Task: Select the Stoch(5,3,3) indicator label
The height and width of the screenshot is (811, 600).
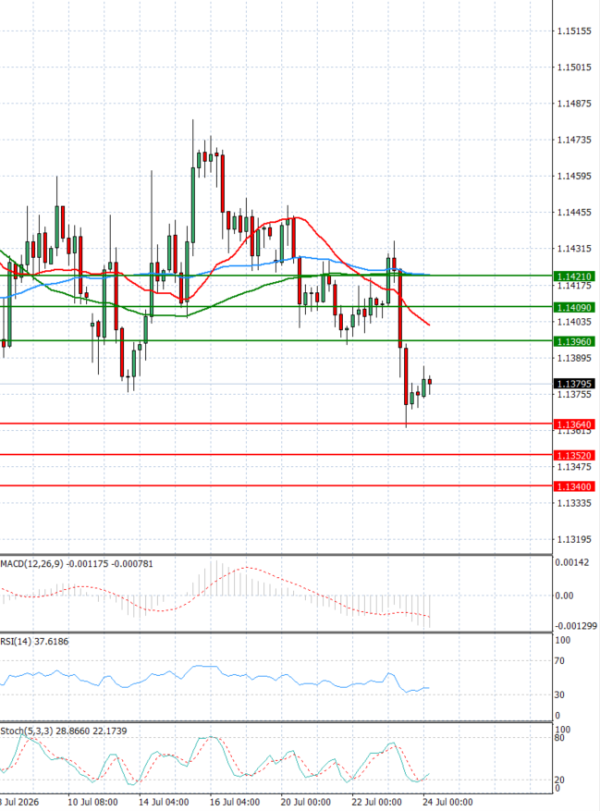Action: click(x=27, y=731)
